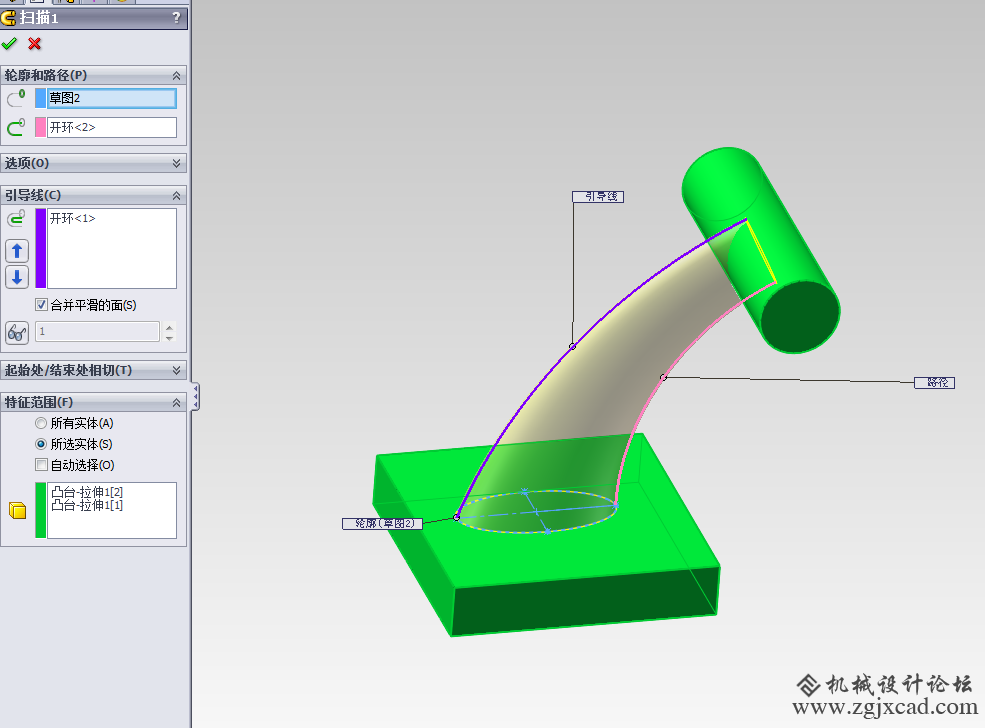Click the path selection icon beside 开环<2>
Viewport: 985px width, 728px height.
(16, 128)
